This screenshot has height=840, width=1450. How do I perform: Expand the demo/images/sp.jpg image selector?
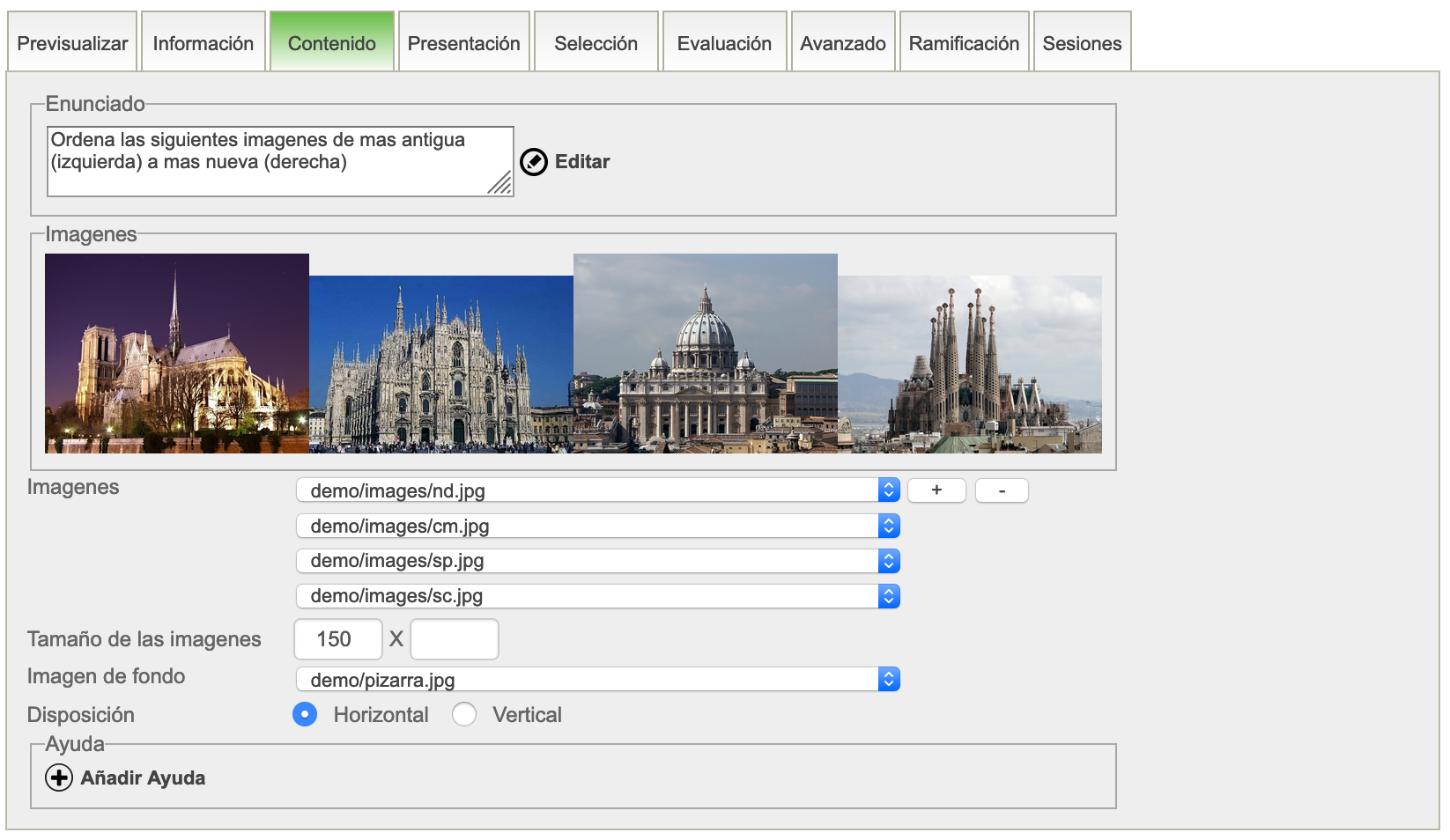pos(597,561)
